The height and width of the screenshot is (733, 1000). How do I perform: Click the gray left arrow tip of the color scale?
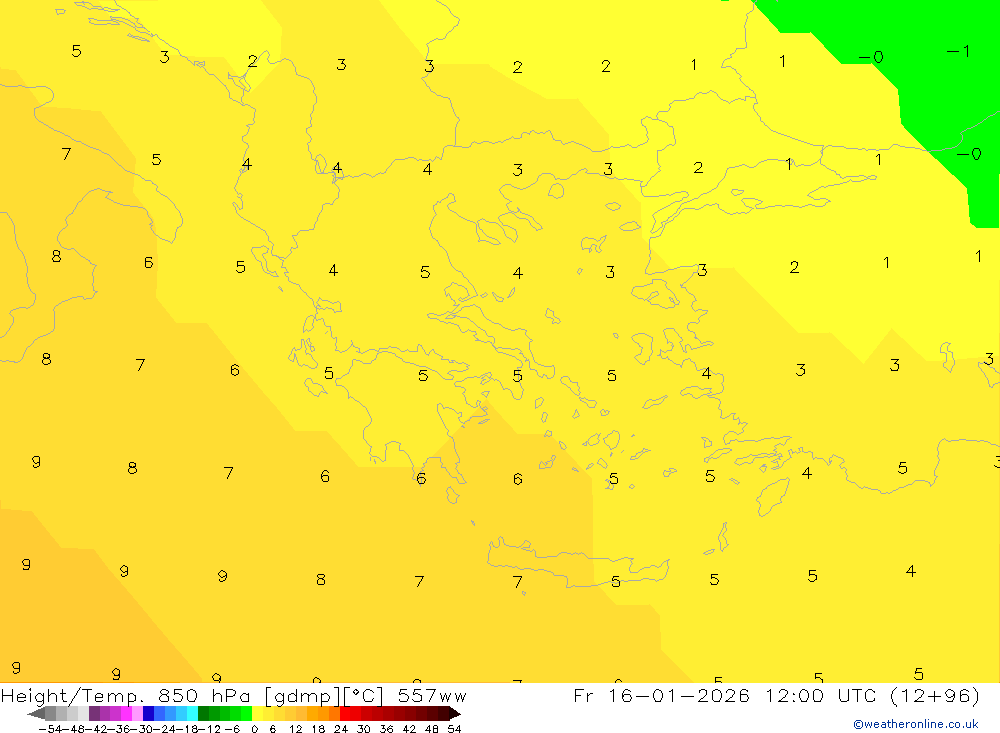tap(36, 714)
